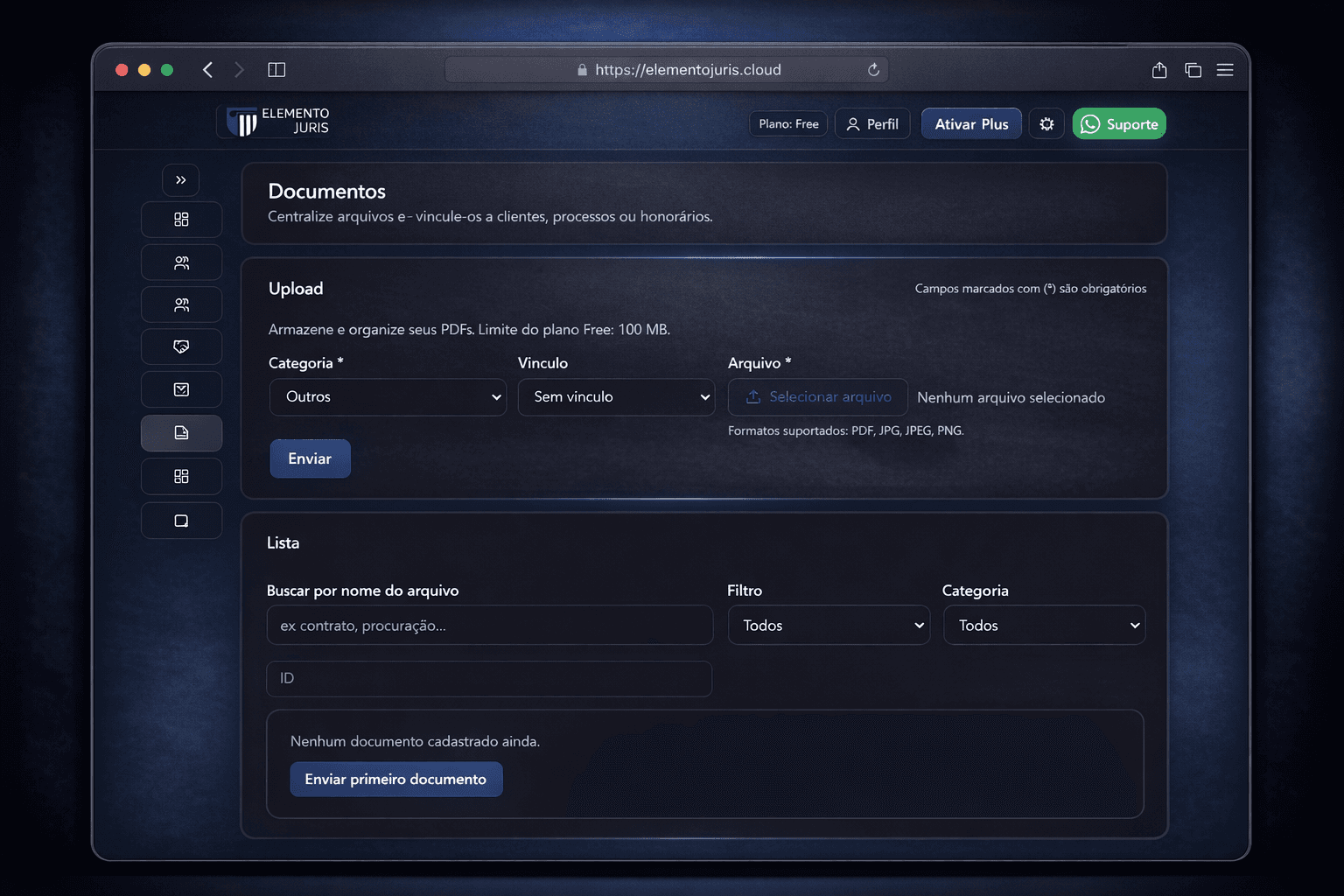
Task: Click the buscar por nome do arquivo field
Action: (489, 625)
